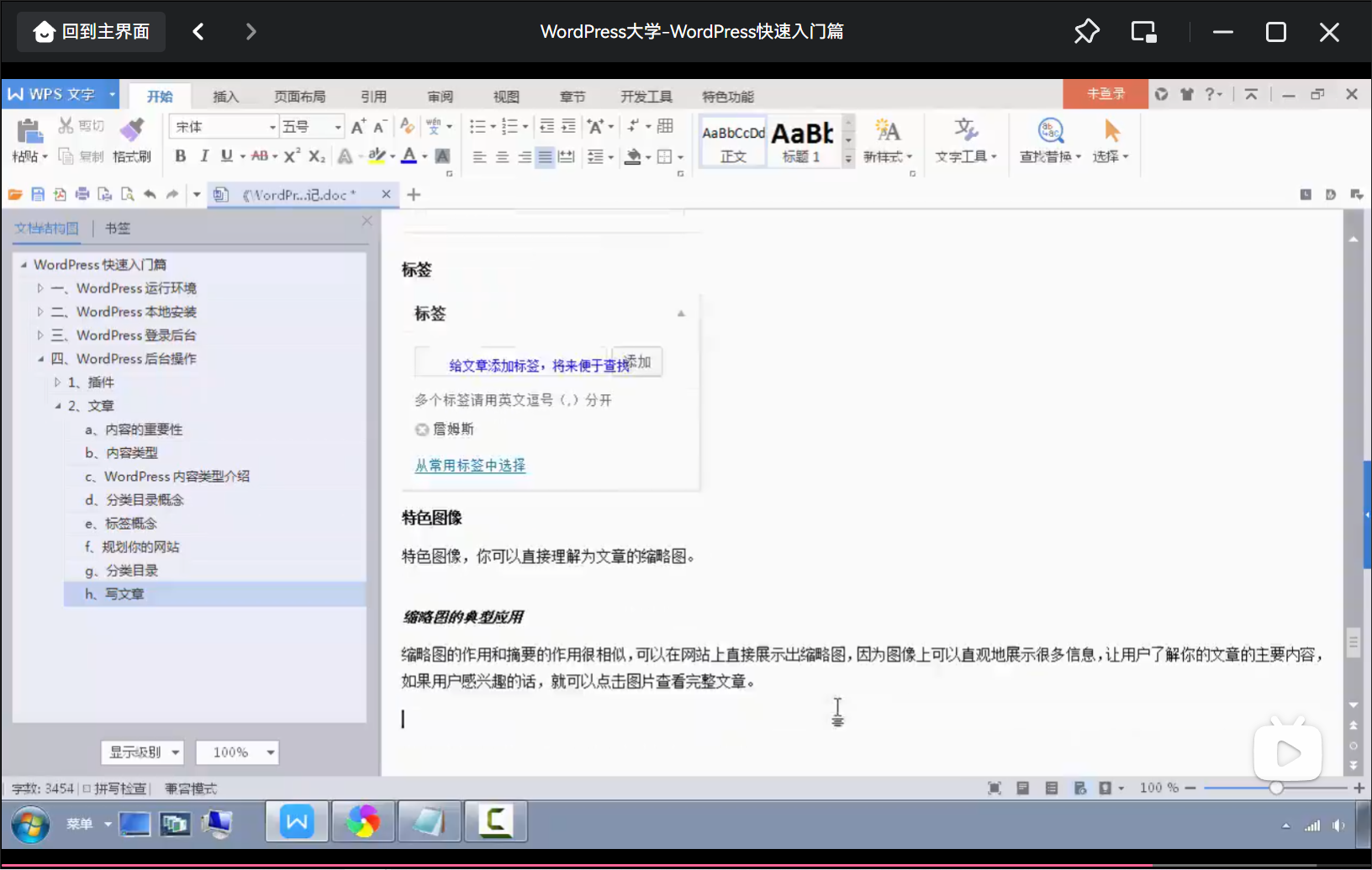Click decrease indent icon
Image resolution: width=1372 pixels, height=870 pixels.
tap(546, 126)
